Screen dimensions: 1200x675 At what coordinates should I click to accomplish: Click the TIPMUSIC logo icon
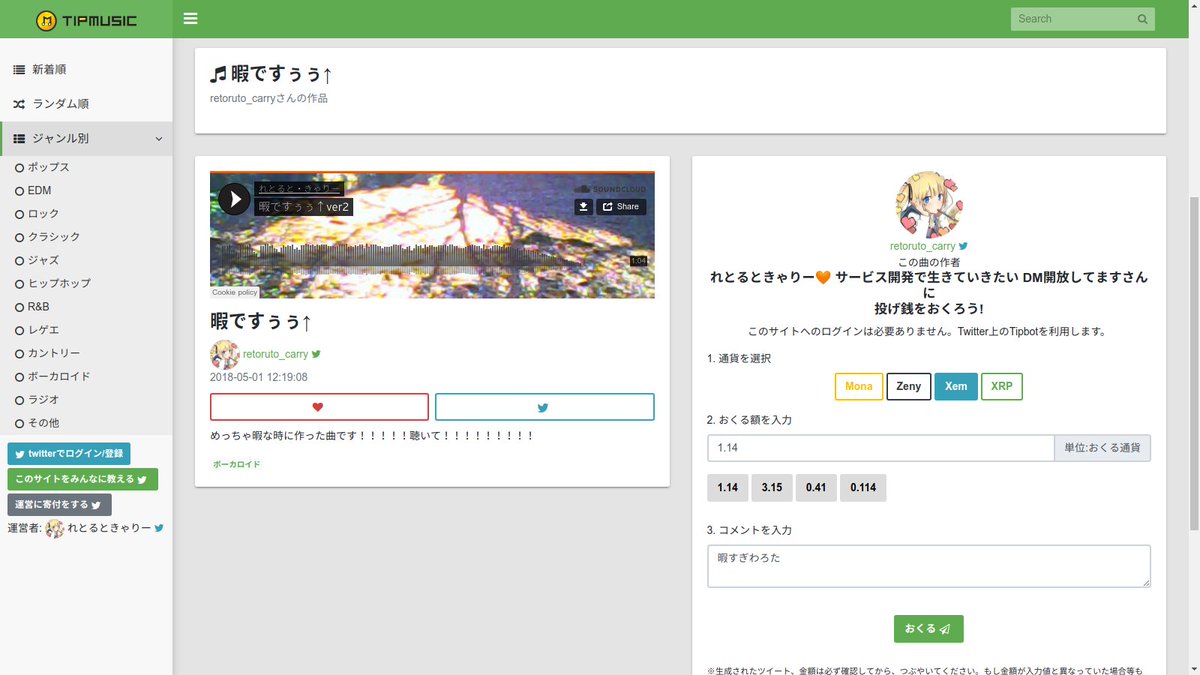point(46,19)
